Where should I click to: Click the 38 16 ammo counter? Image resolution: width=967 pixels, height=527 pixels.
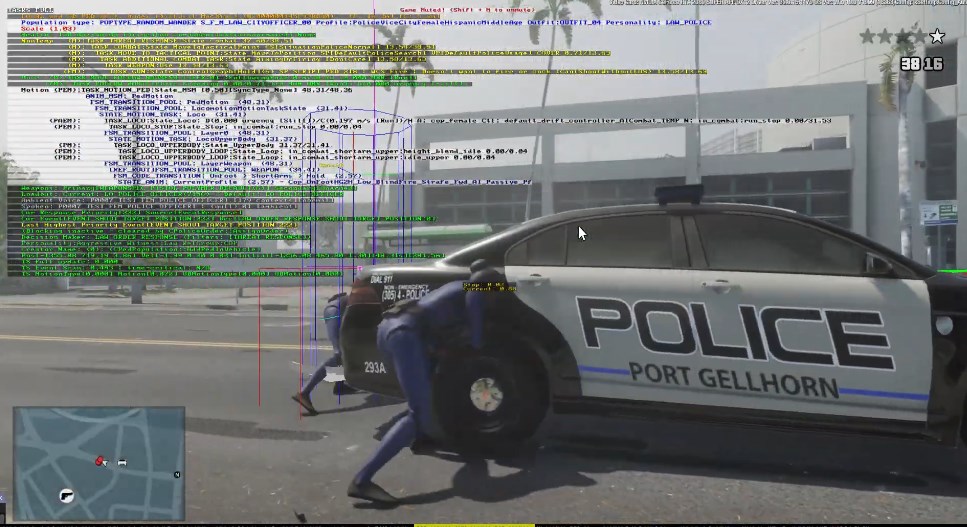point(921,63)
